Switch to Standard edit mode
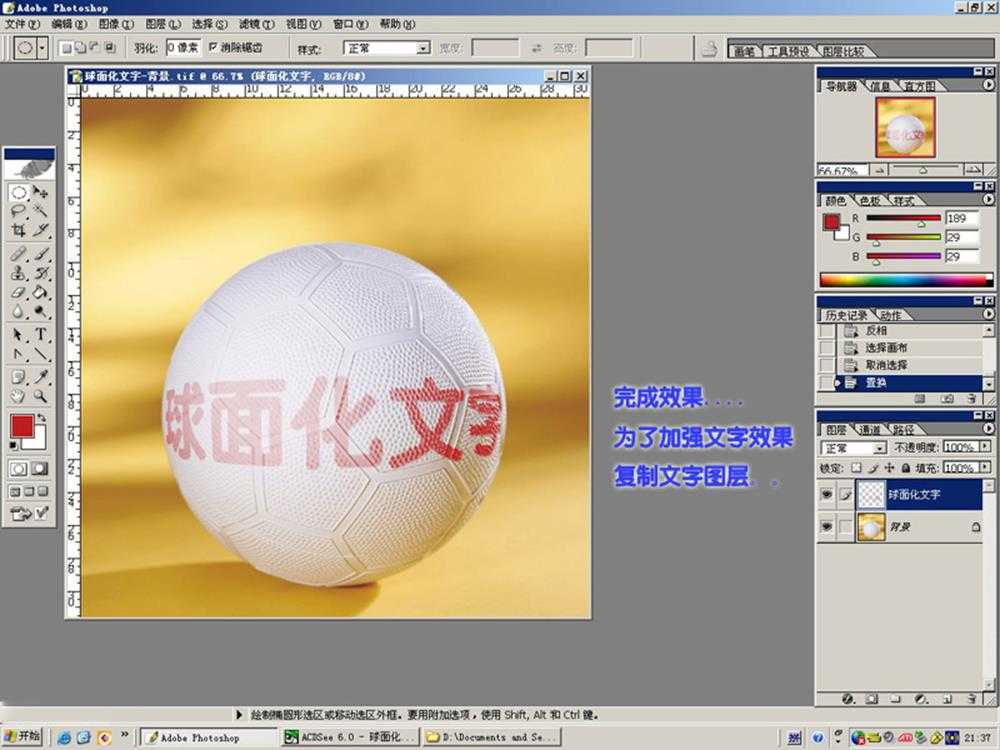1000x750 pixels. (18, 469)
